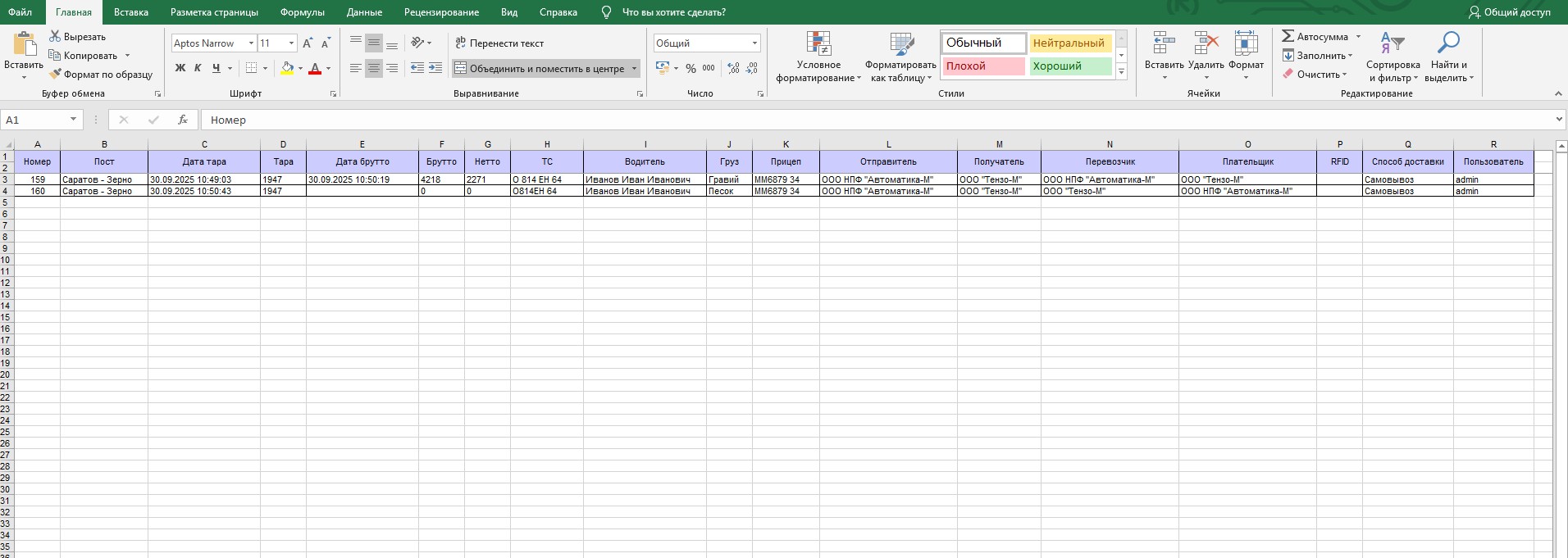Toggle Wrap Text option
1568x558 pixels.
[x=499, y=43]
